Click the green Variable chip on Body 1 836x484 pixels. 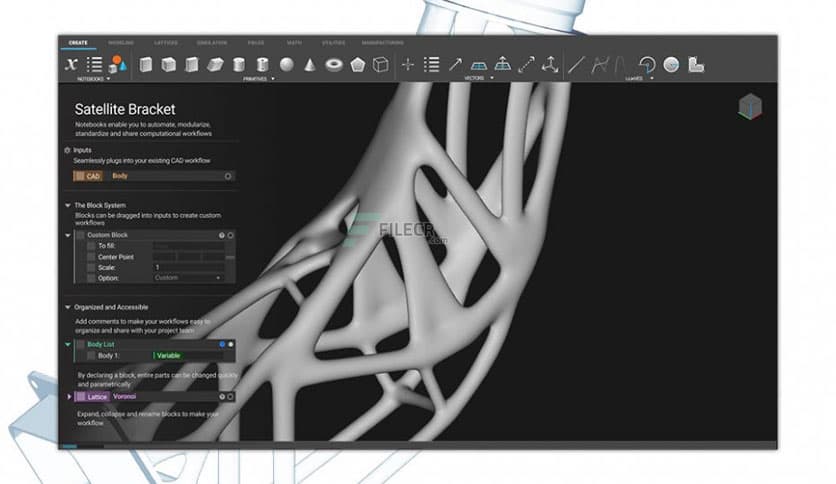point(168,356)
